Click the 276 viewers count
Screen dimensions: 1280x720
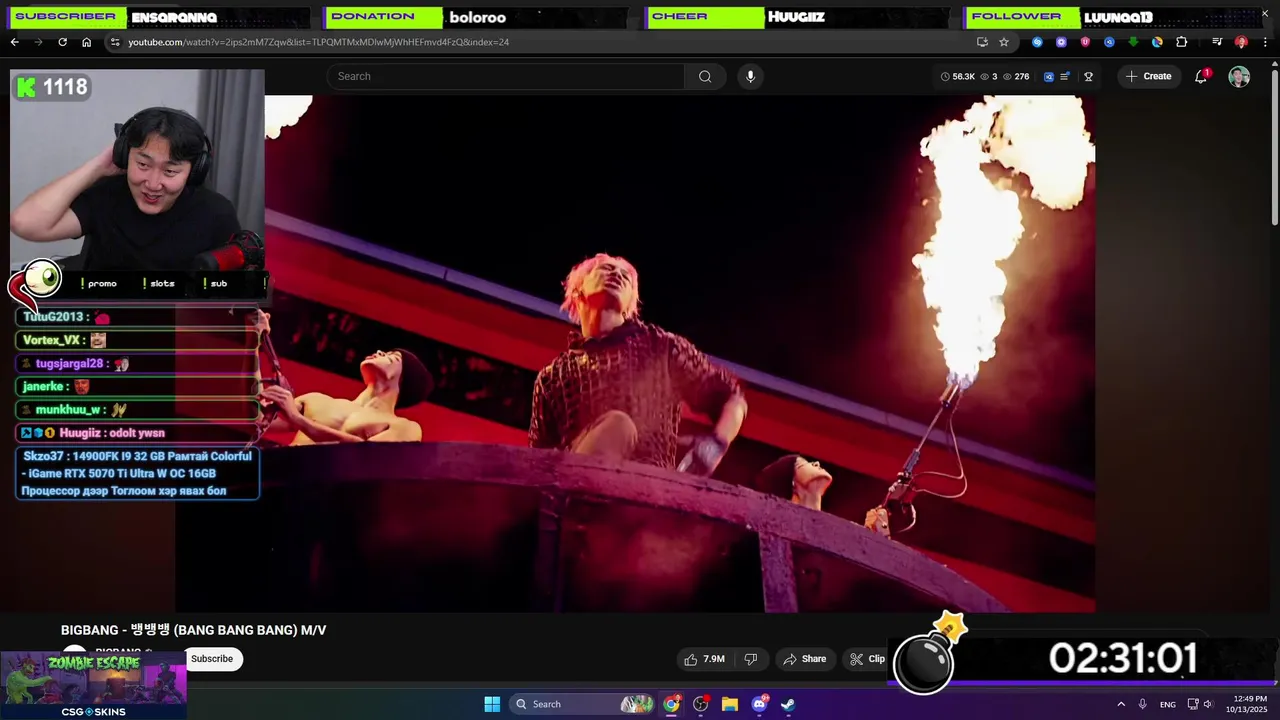1016,76
